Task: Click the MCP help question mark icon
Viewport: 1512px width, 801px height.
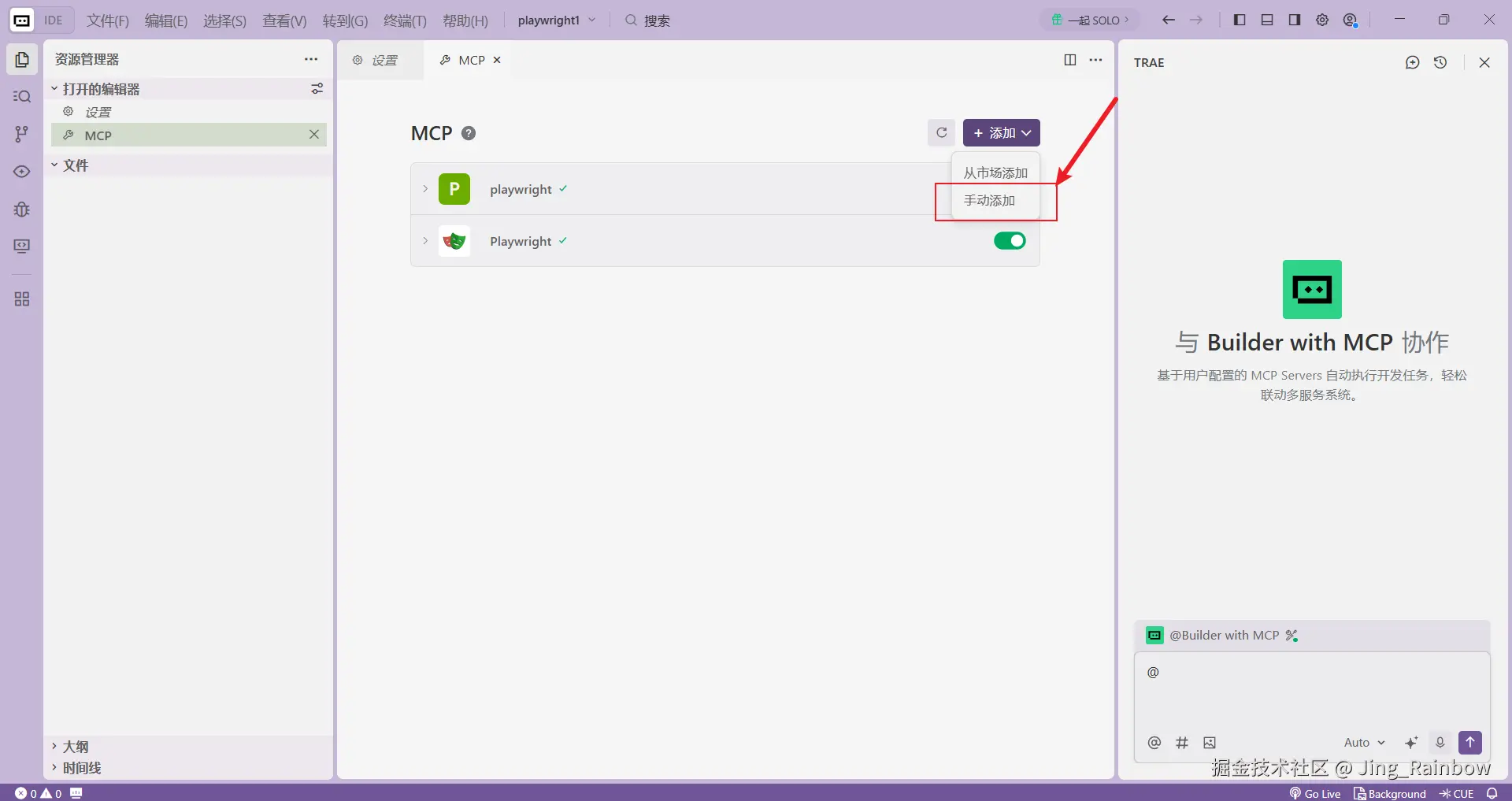Action: coord(469,133)
